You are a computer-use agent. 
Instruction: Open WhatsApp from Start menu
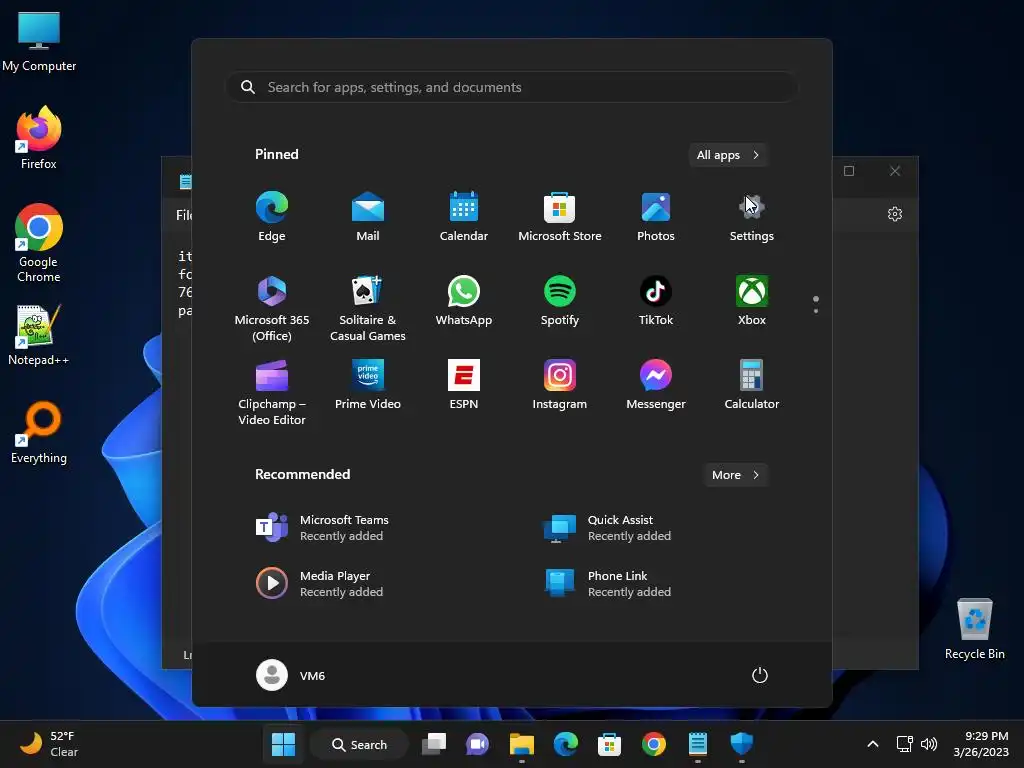click(464, 301)
